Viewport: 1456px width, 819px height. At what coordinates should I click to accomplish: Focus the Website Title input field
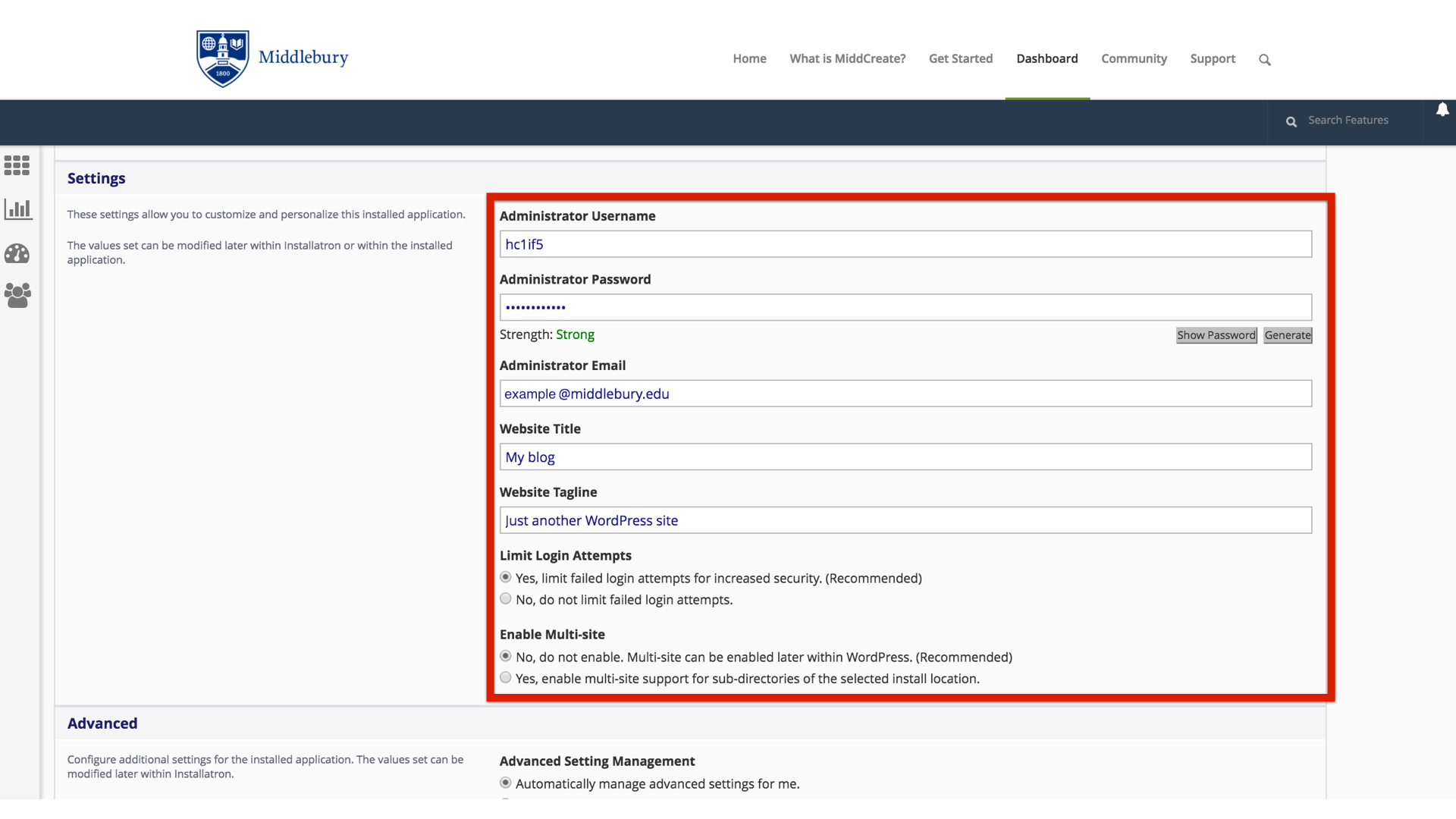[x=905, y=457]
